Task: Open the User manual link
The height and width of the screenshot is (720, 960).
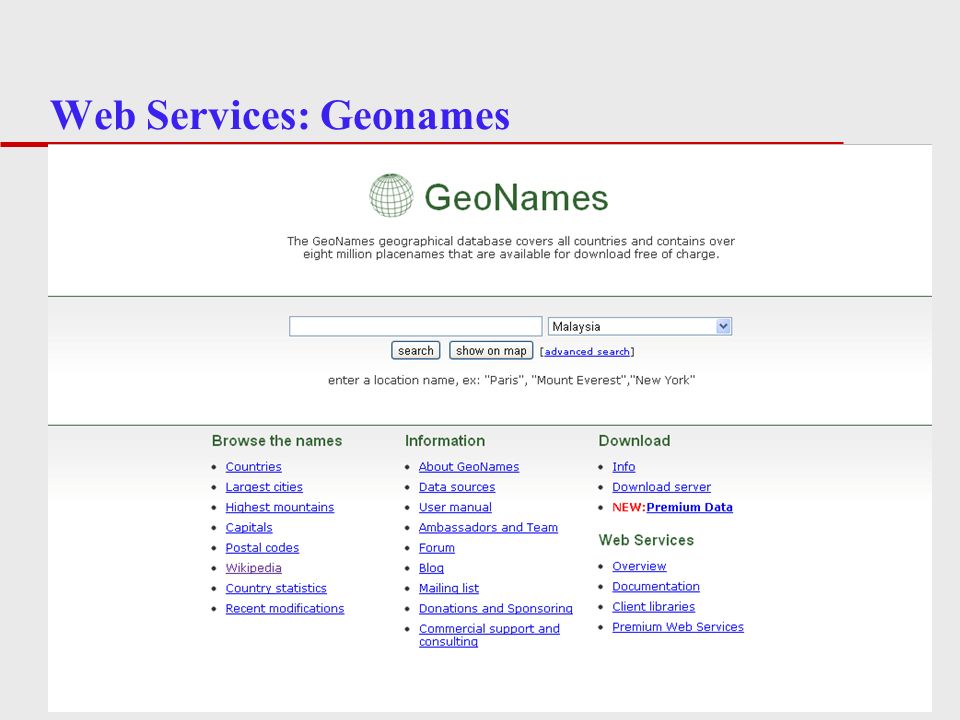Action: click(455, 507)
